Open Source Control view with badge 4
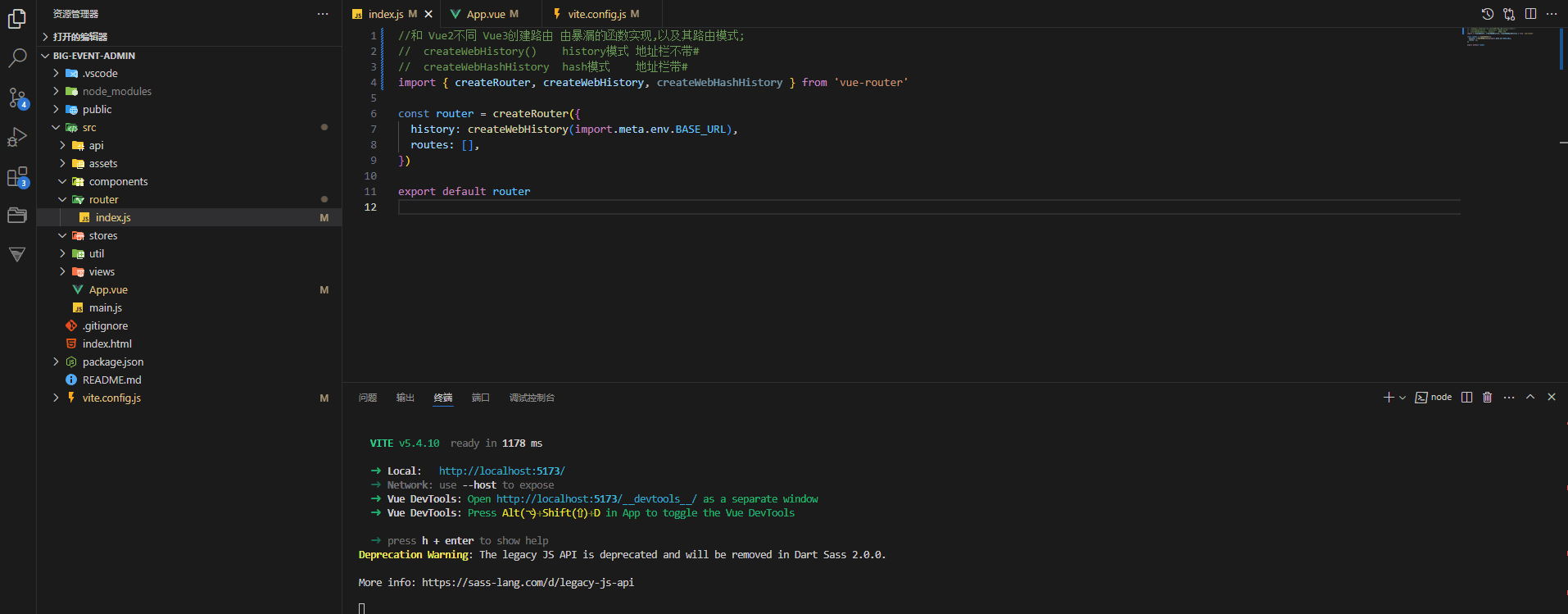Viewport: 1568px width, 614px height. point(17,98)
